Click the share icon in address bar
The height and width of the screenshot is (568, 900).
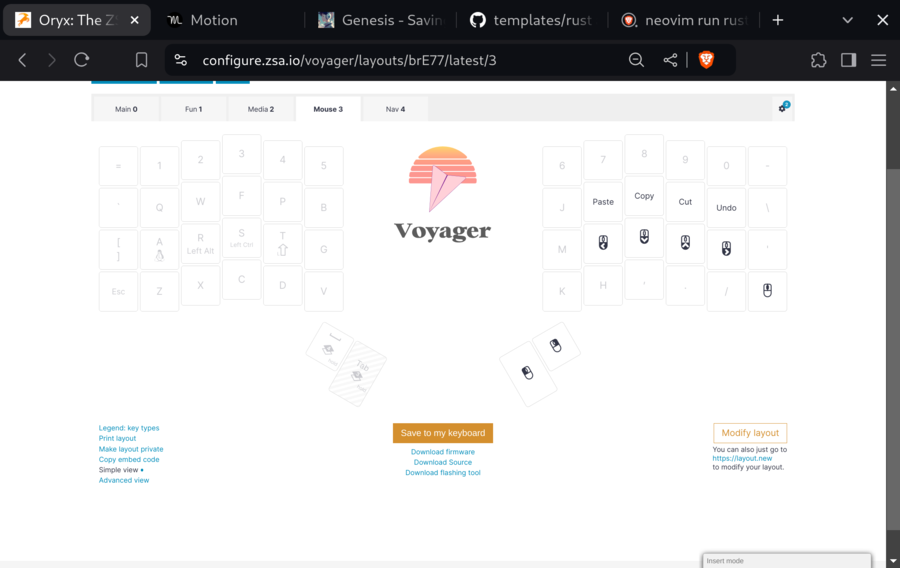[670, 60]
